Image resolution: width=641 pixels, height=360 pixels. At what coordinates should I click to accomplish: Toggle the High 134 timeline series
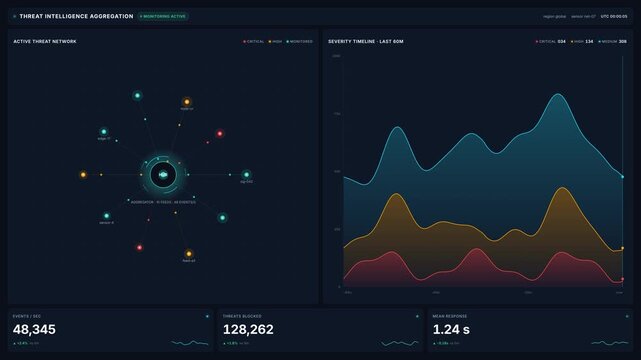pos(582,42)
